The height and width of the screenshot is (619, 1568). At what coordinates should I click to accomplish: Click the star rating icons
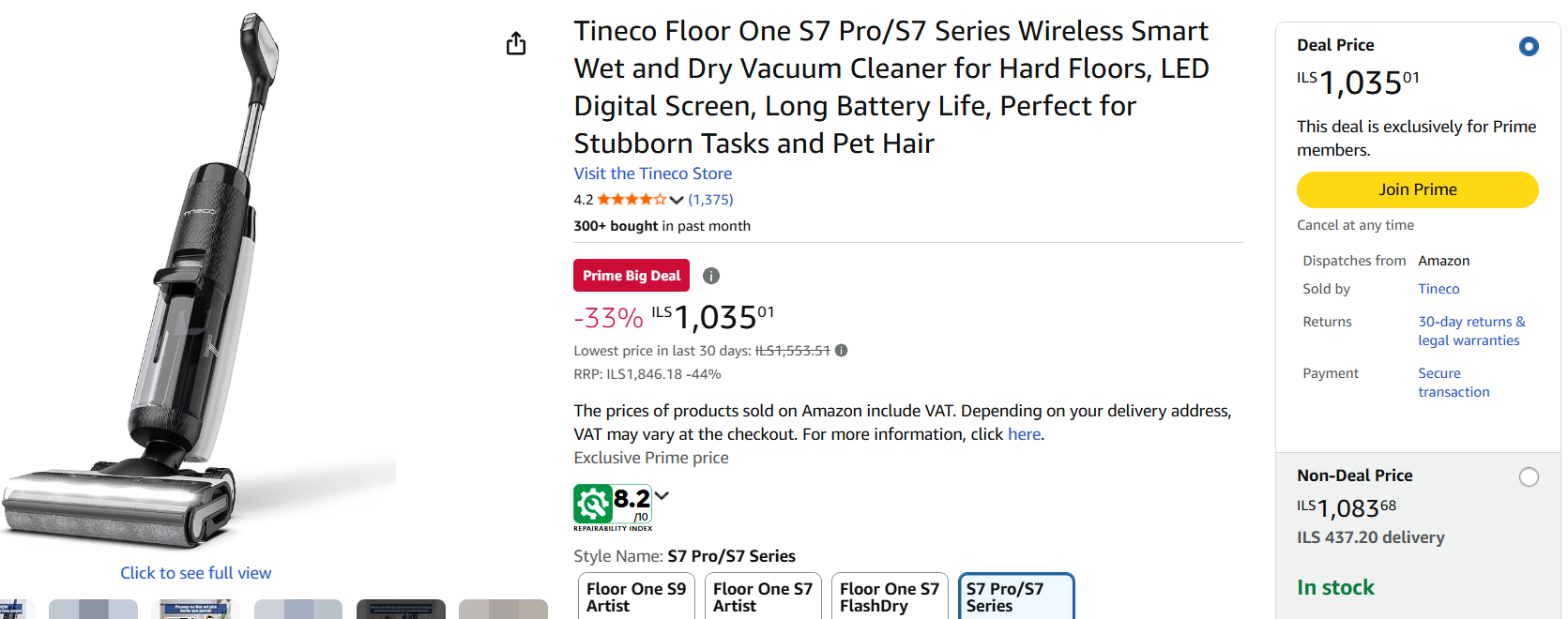pyautogui.click(x=632, y=200)
